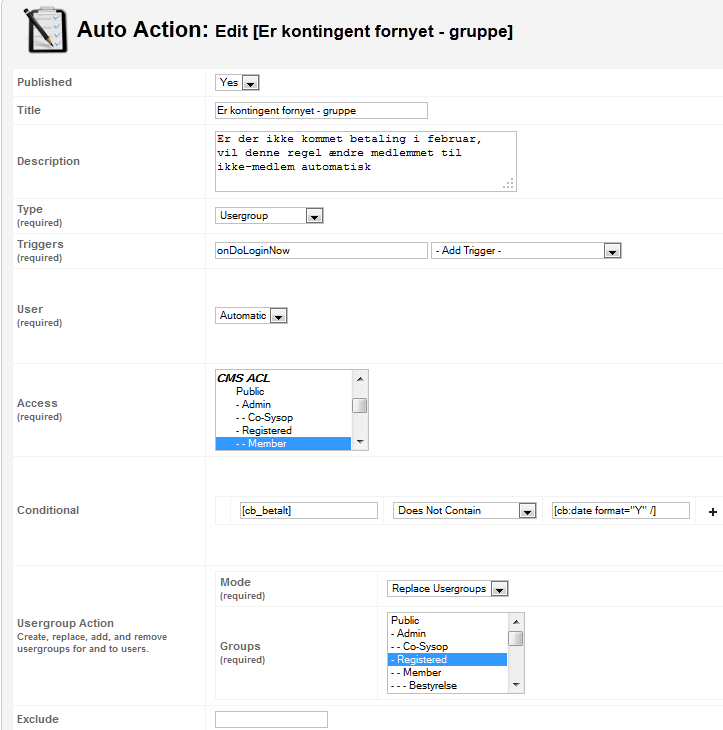Click the Groups list scroll up arrow

[516, 622]
